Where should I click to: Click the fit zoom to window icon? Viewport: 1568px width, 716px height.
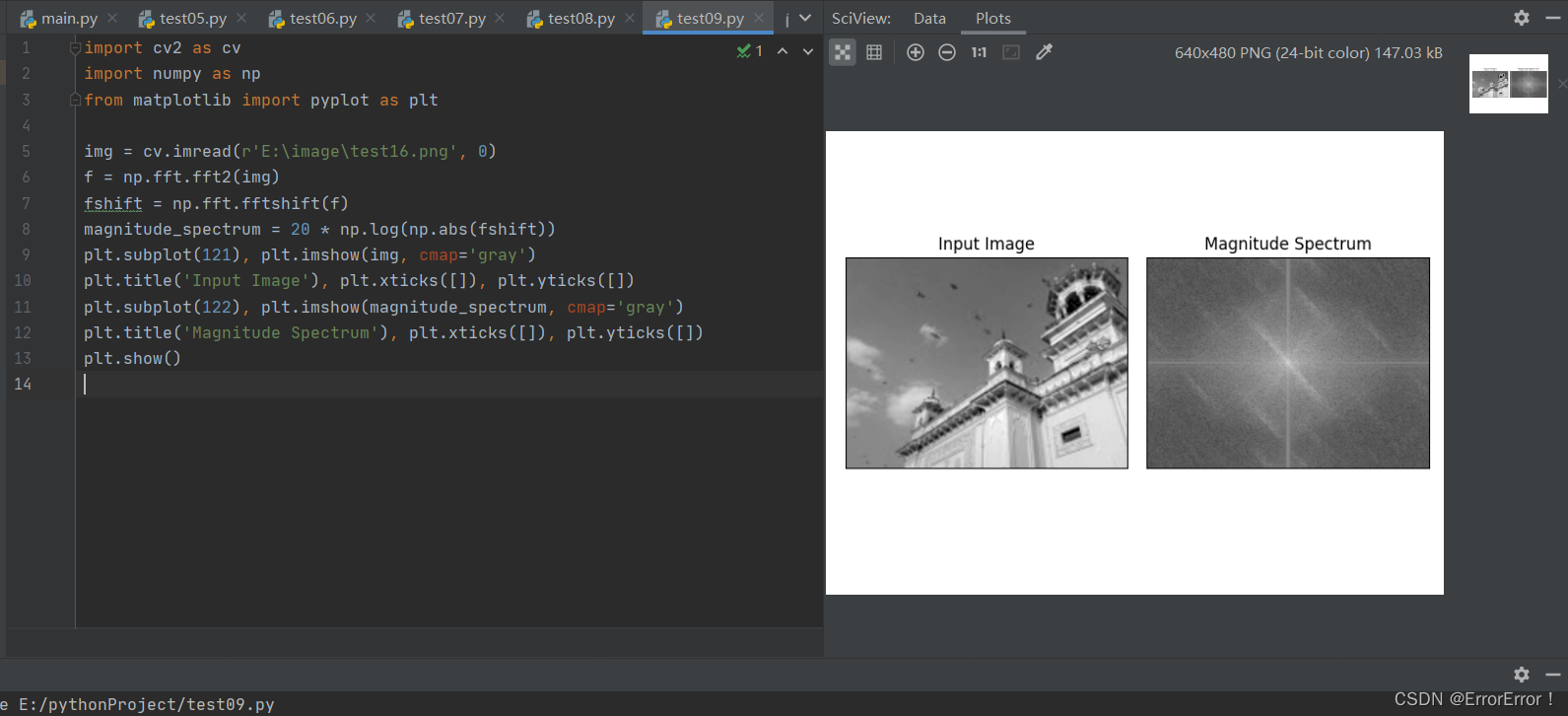(1011, 52)
